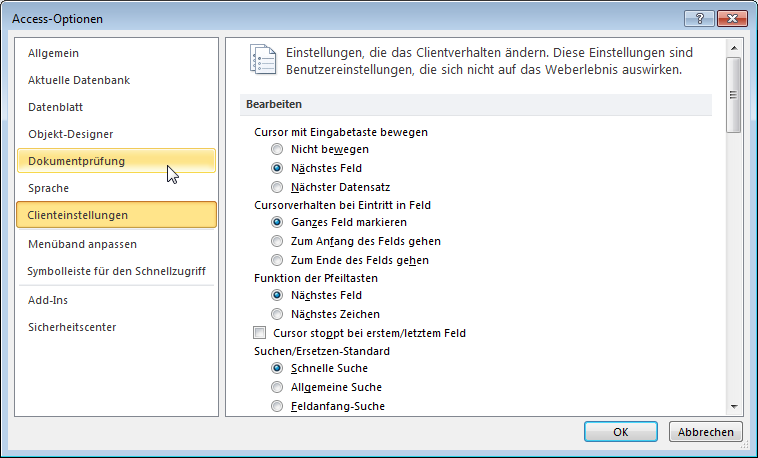Click the client settings header icon

(261, 61)
